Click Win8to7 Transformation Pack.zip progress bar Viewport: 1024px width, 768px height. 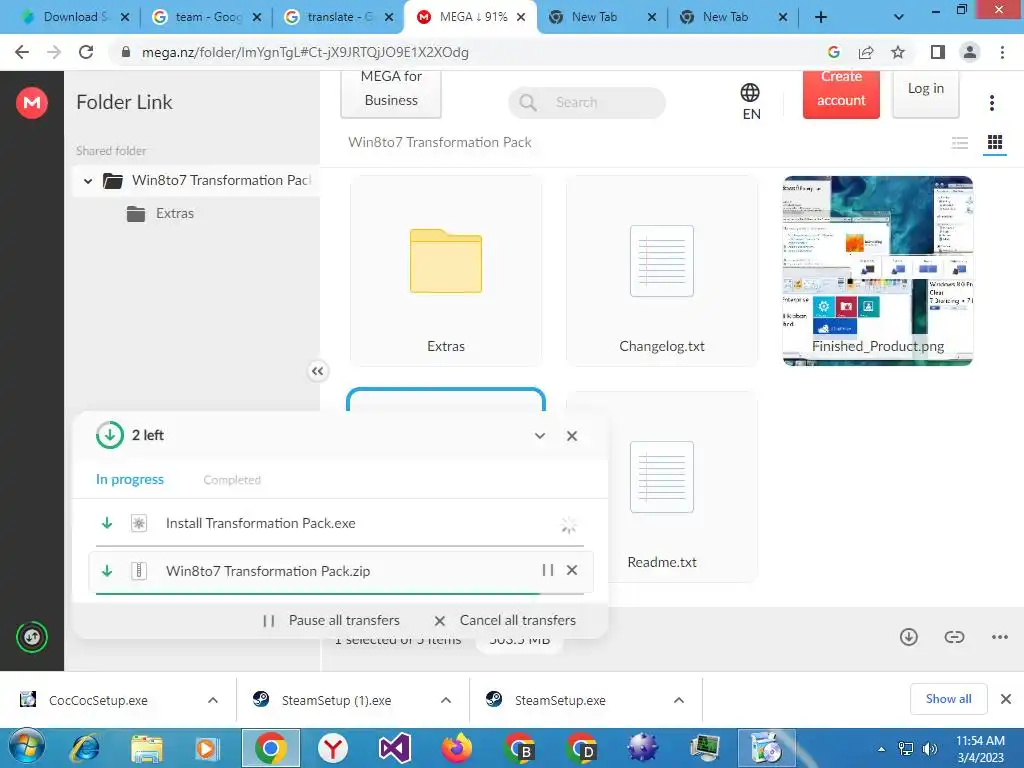(340, 594)
